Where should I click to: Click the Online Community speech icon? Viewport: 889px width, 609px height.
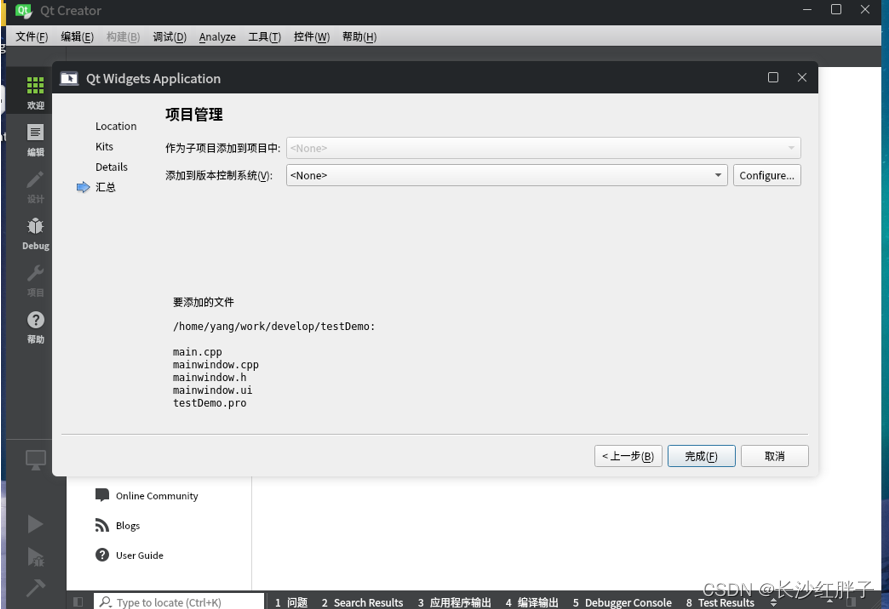(102, 495)
